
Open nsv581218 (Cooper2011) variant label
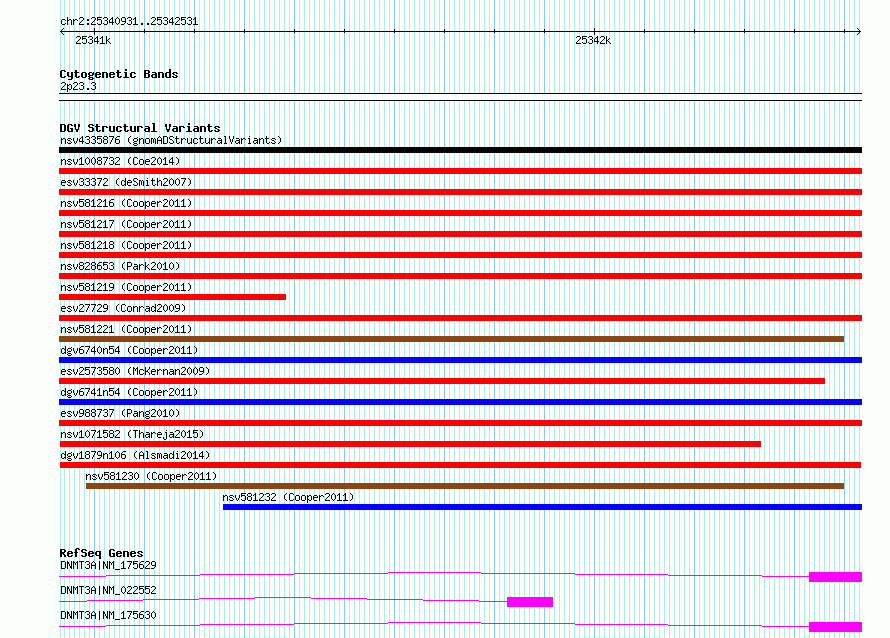pyautogui.click(x=126, y=245)
